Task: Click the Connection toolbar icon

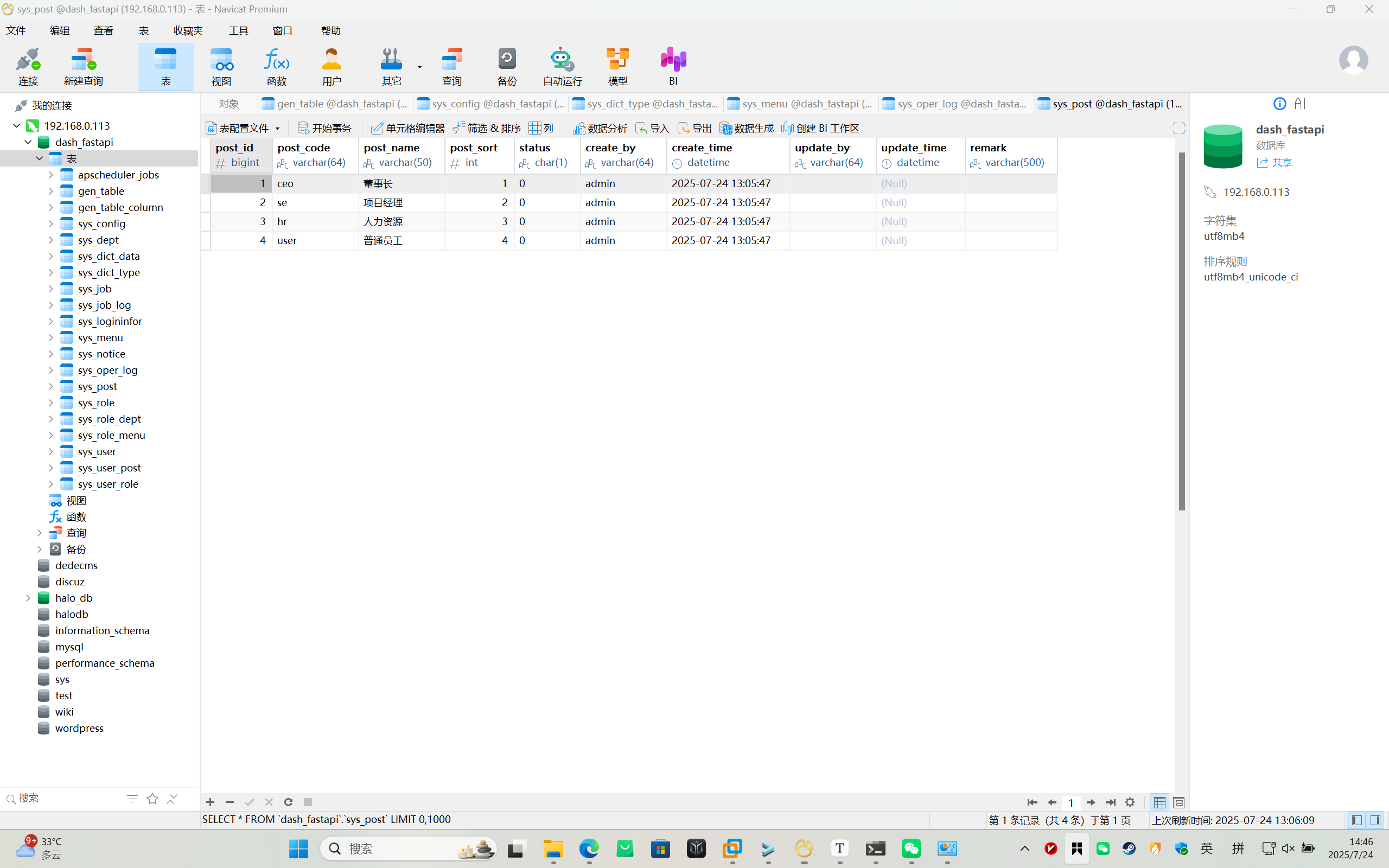Action: point(28,67)
